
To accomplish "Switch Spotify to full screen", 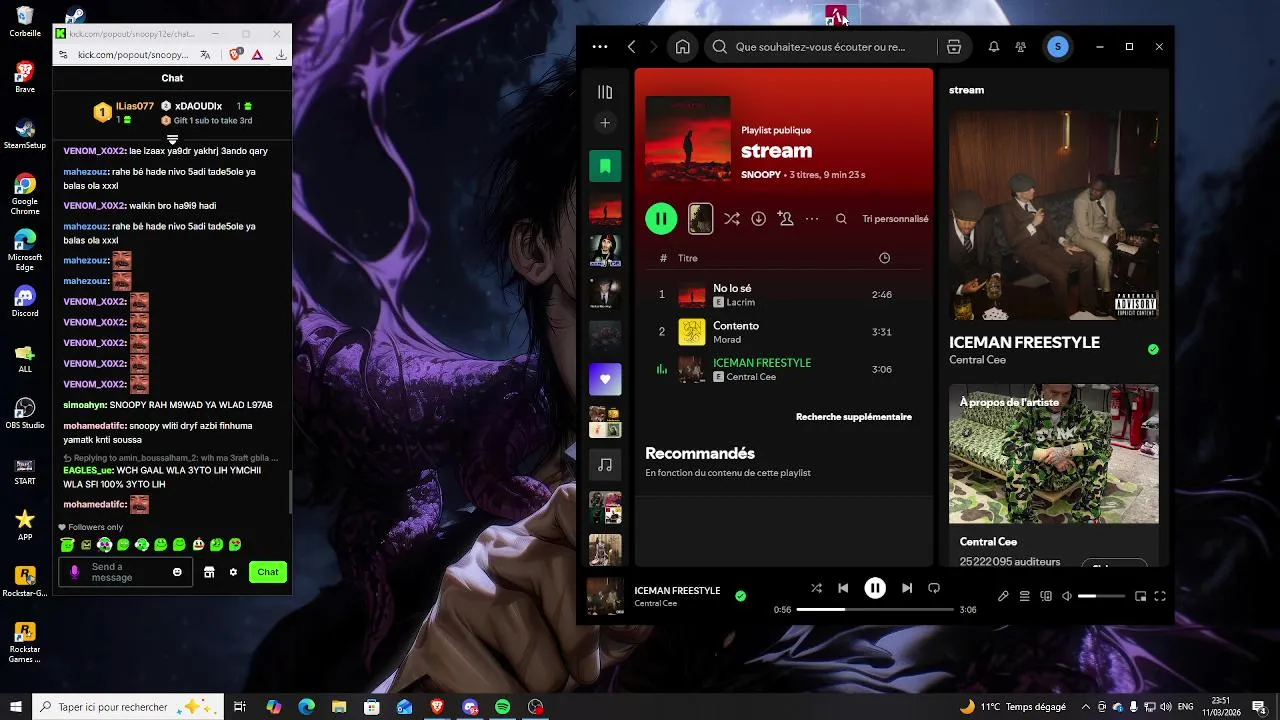I will (x=1160, y=596).
